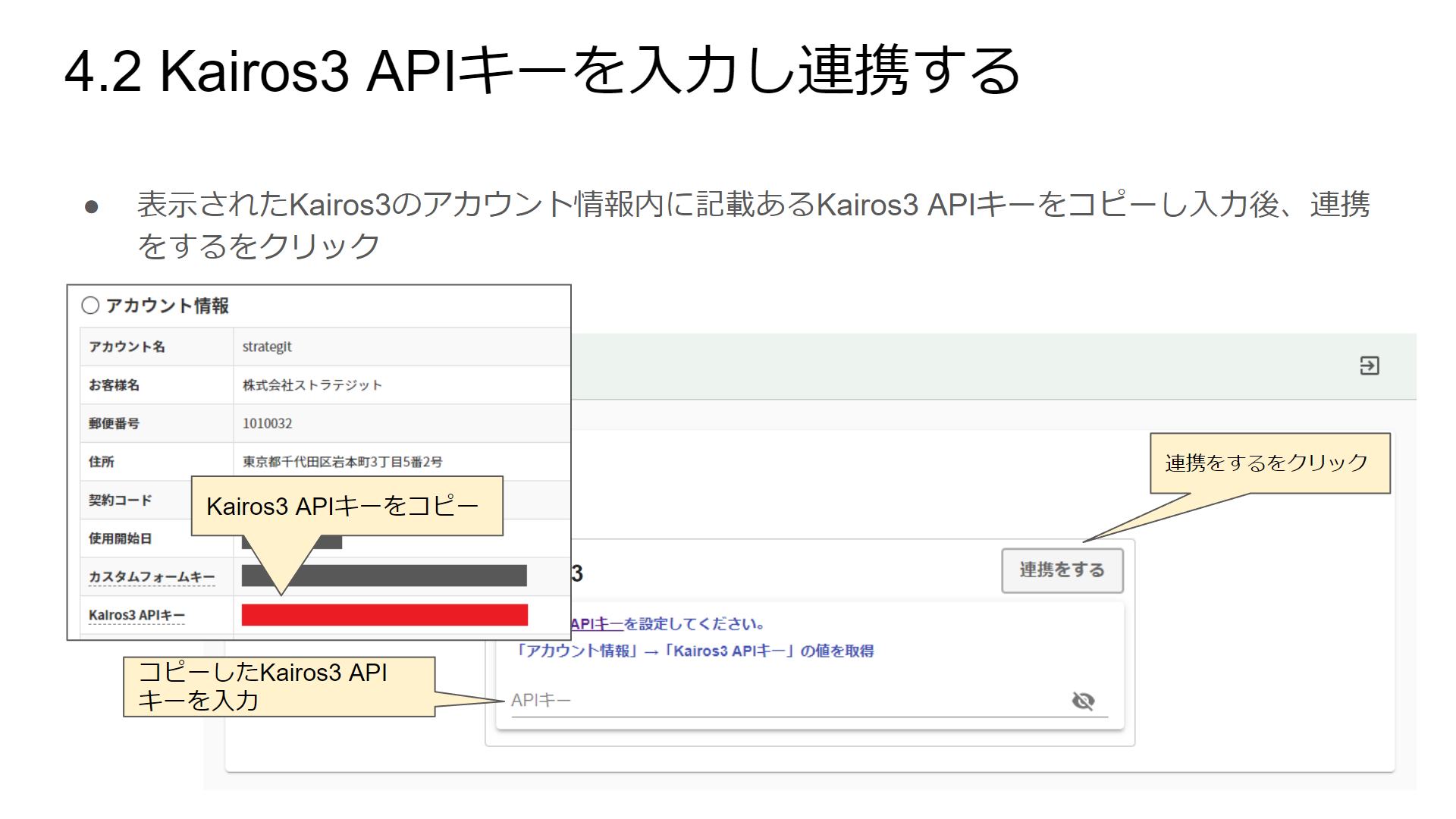Viewport: 1456px width, 819px height.
Task: Click the アカウント情報 section heading
Action: click(x=167, y=306)
